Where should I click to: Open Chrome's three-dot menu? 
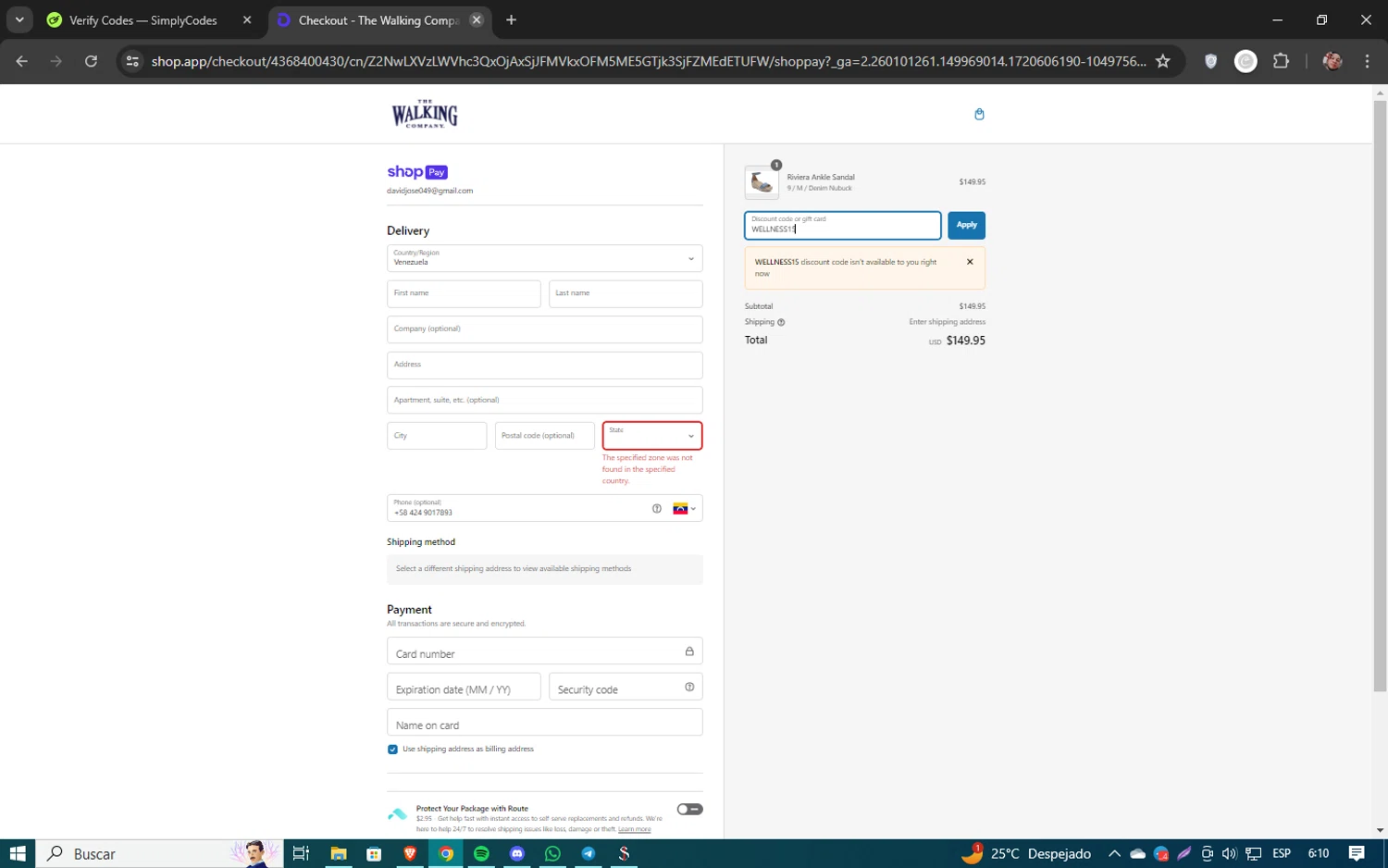click(x=1367, y=61)
